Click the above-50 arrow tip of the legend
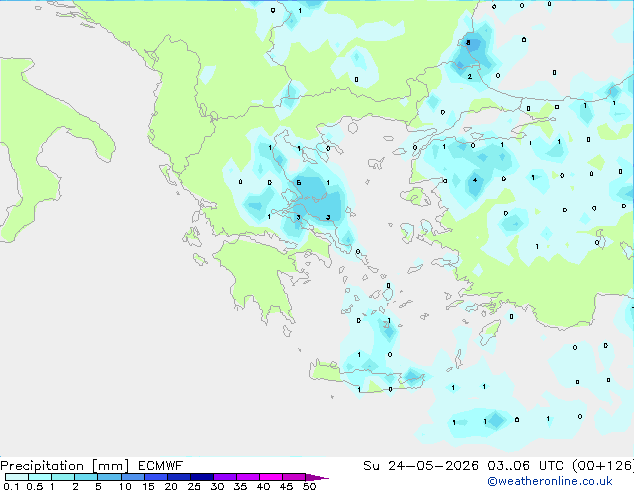 pos(317,477)
